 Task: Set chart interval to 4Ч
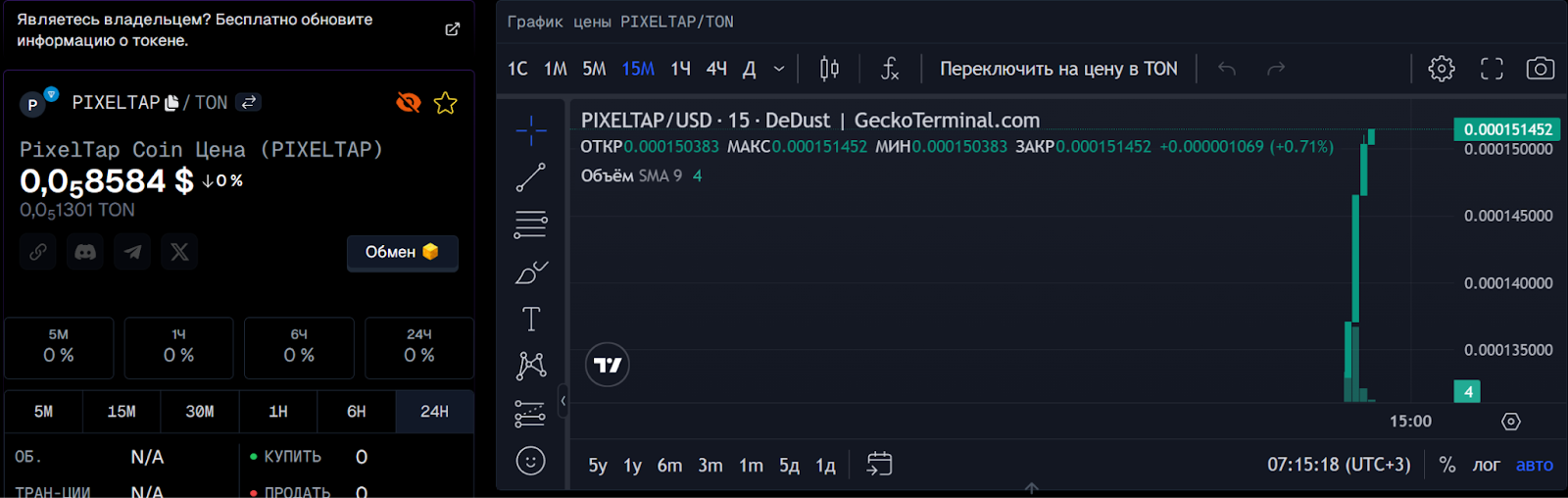(716, 69)
